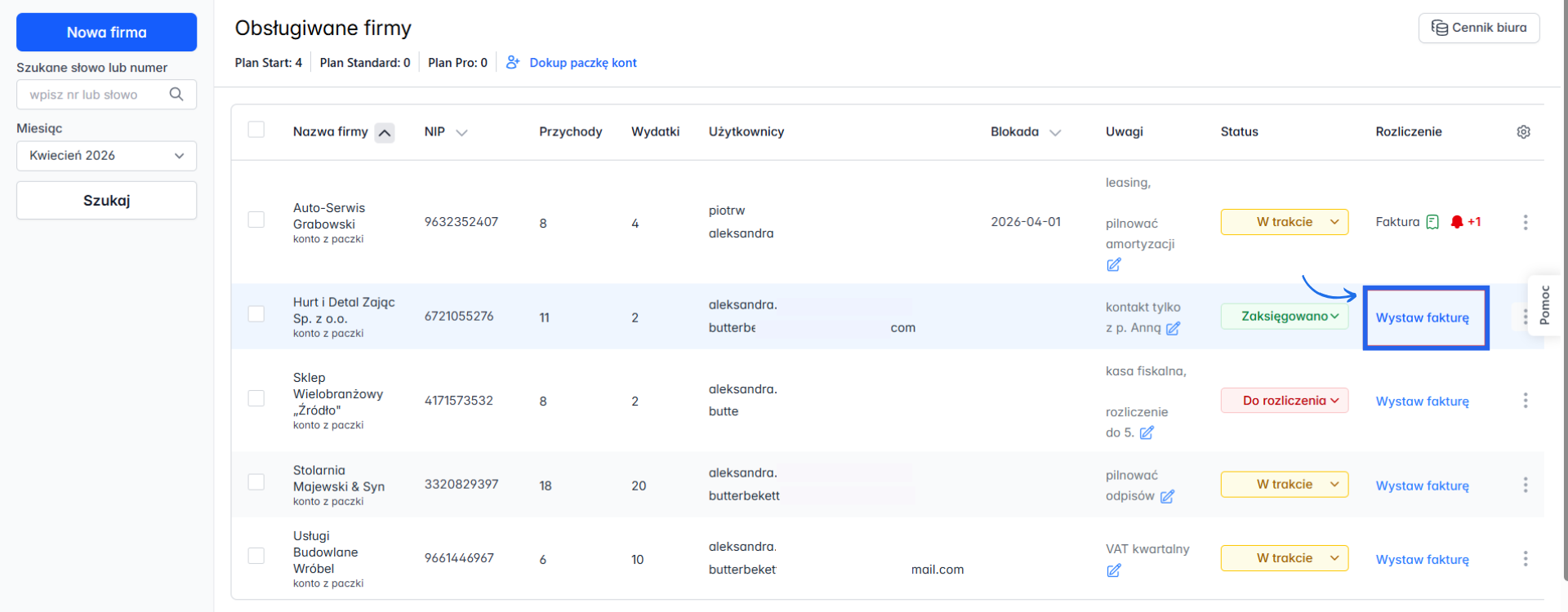Sort the table by NIP column

point(445,132)
